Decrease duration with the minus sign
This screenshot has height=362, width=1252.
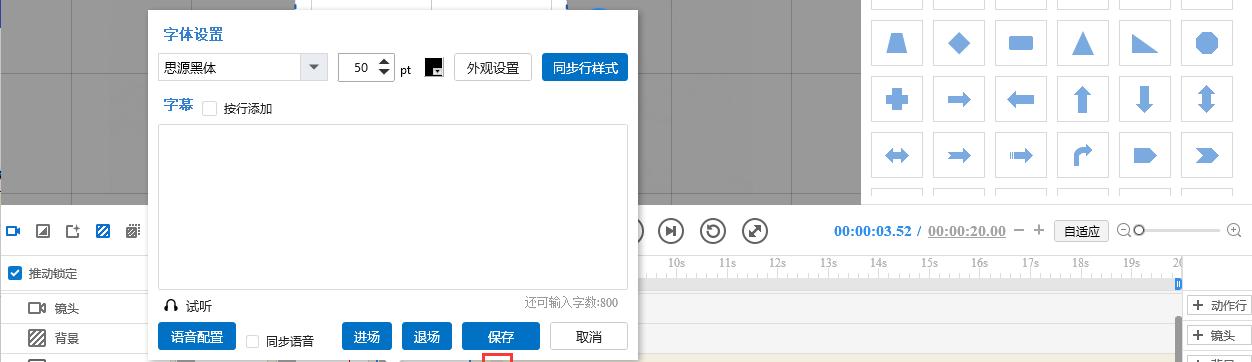(1019, 230)
